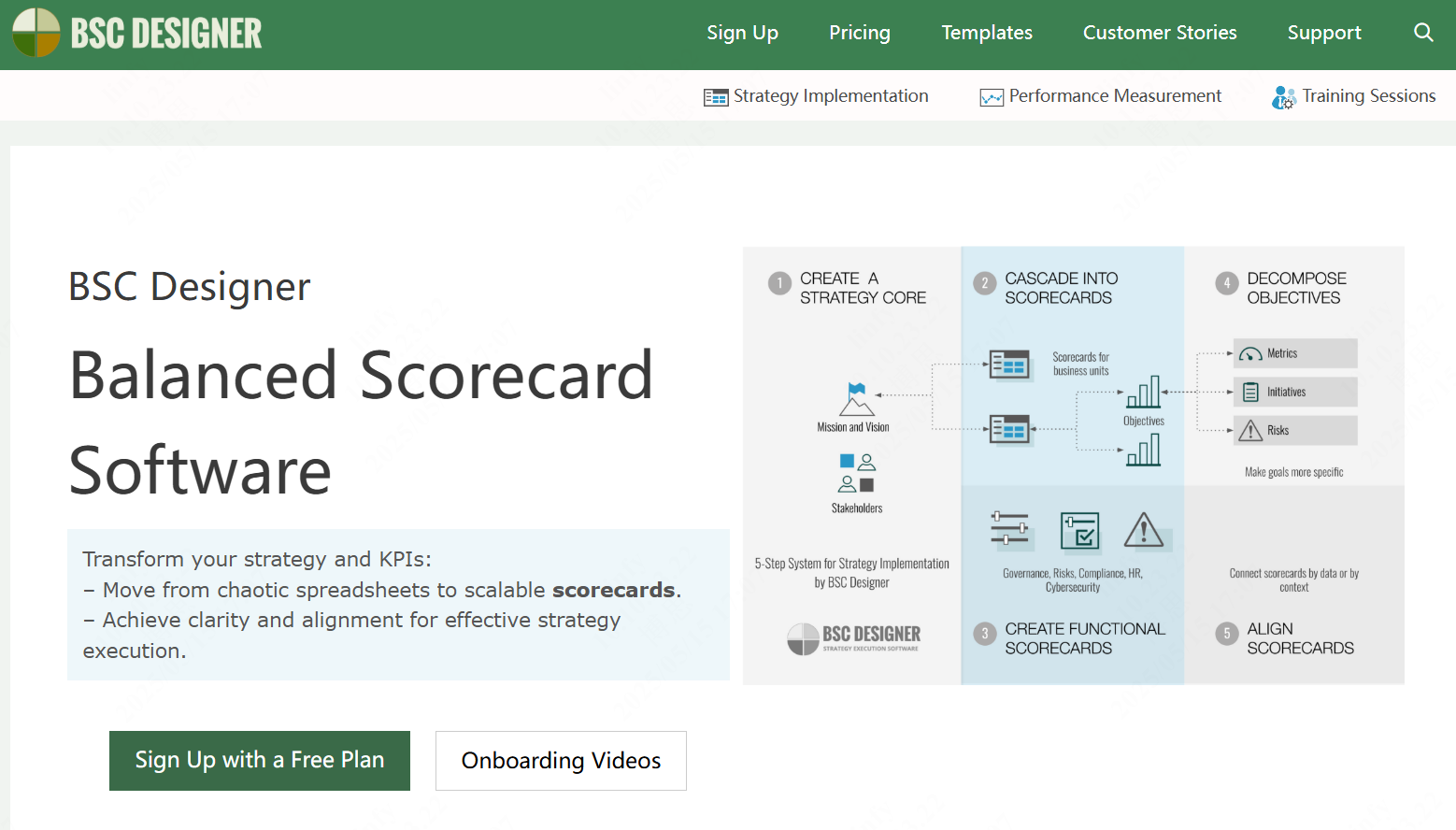Click 'Transform your strategy and KPIs:' text
1456x830 pixels.
click(257, 559)
